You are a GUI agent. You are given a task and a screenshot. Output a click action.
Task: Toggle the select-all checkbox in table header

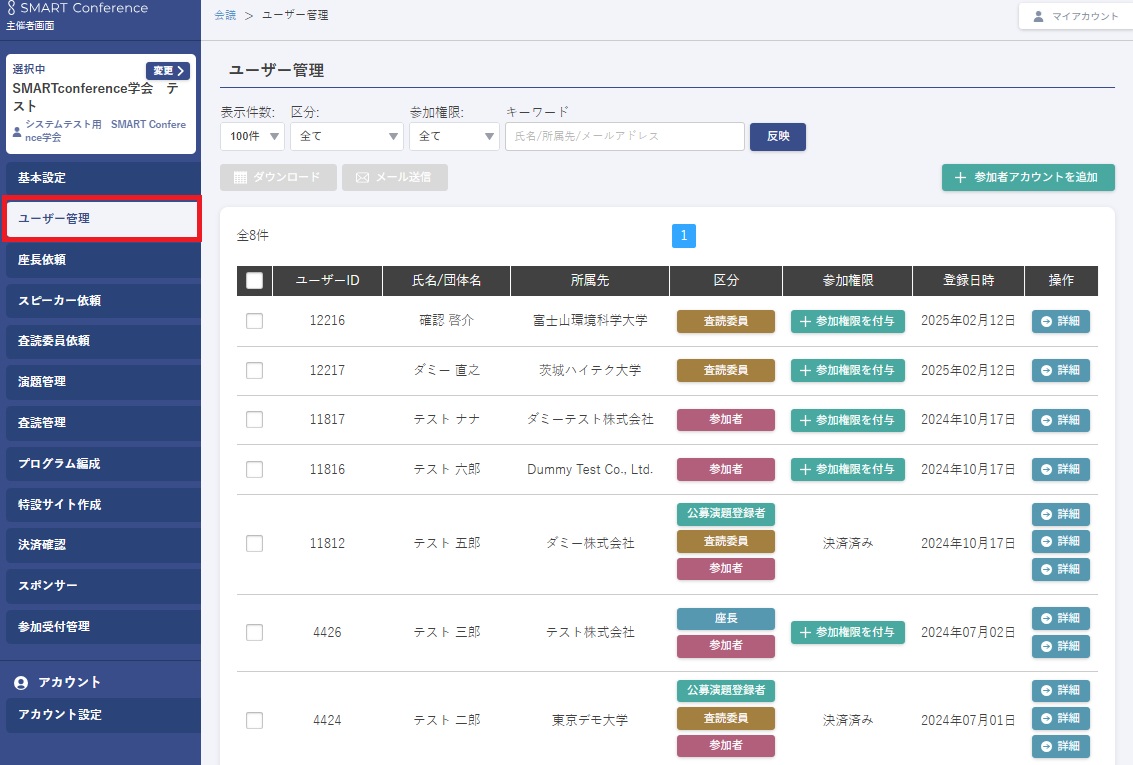click(x=254, y=280)
